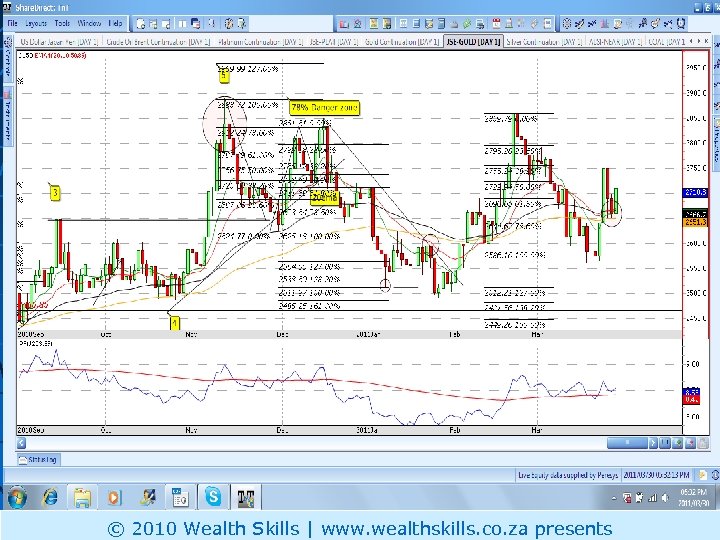
Task: Switch to Gold Continuation [DAY 1] tab
Action: click(402, 42)
